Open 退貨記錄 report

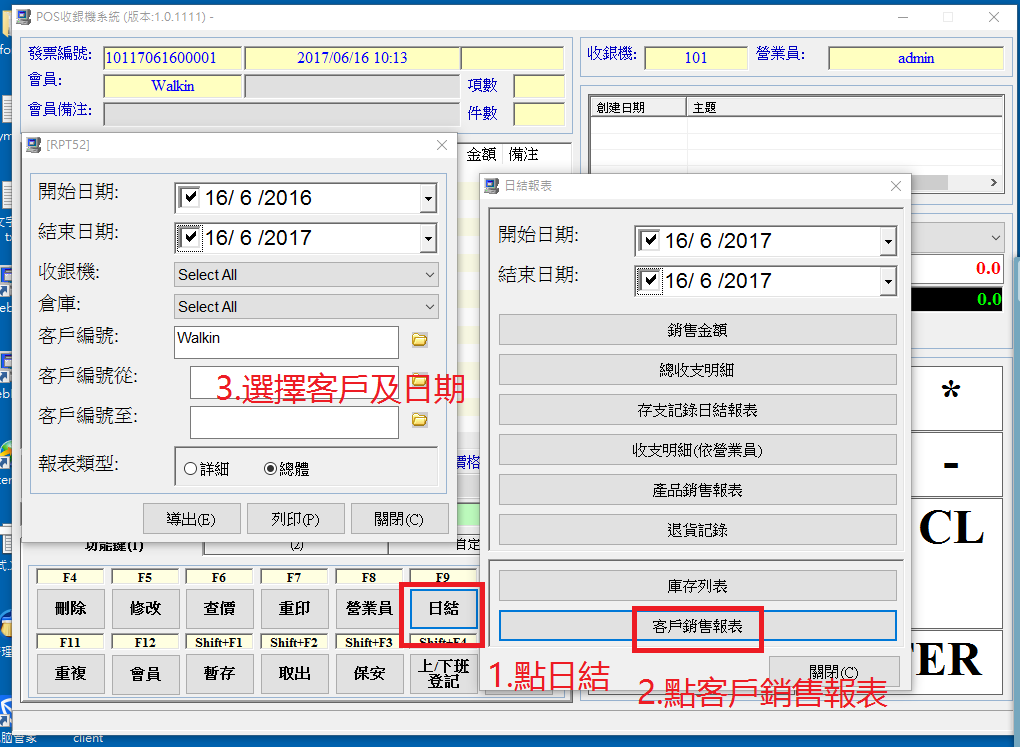(x=697, y=530)
